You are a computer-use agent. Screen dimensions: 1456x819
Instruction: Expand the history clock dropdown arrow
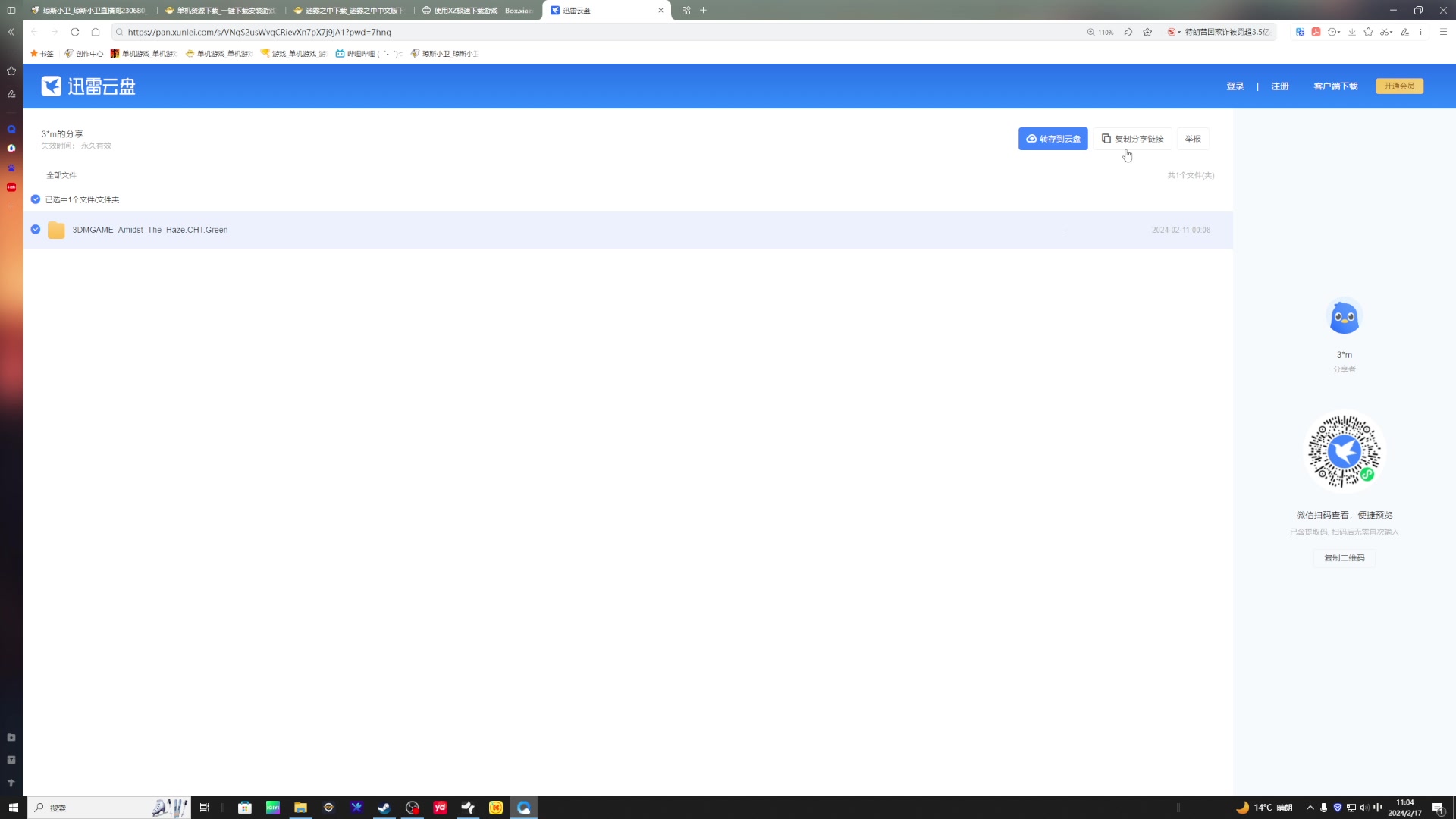(x=1339, y=32)
